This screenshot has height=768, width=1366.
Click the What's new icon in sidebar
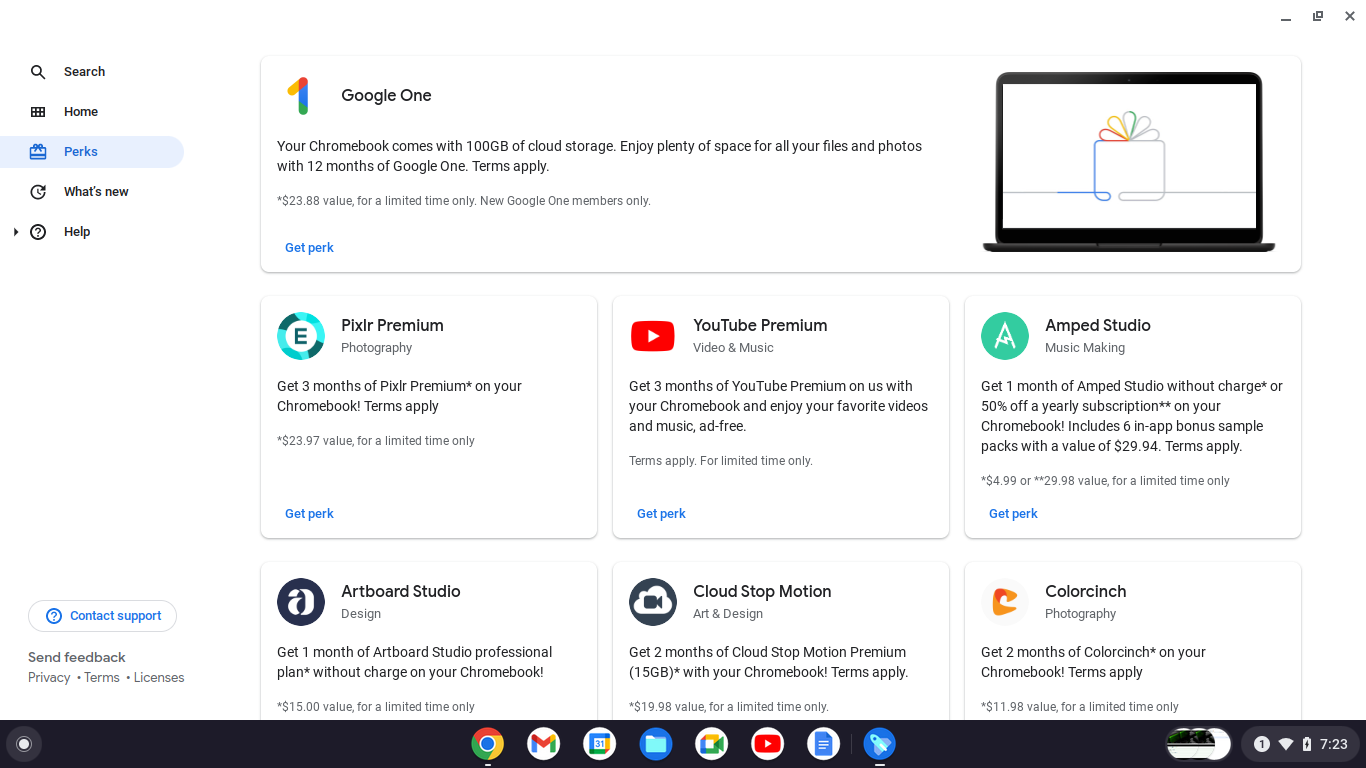[x=38, y=192]
